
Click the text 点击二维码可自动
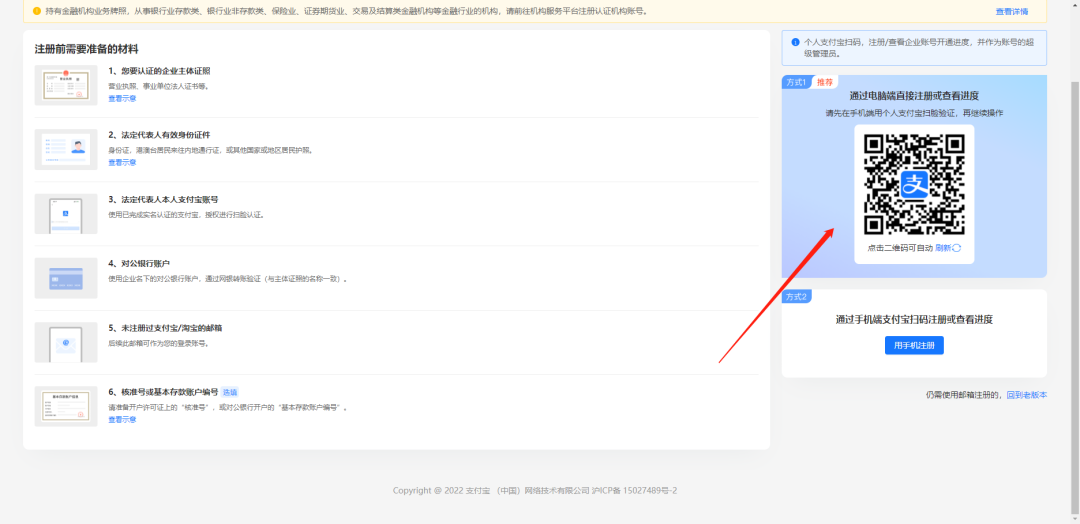900,248
